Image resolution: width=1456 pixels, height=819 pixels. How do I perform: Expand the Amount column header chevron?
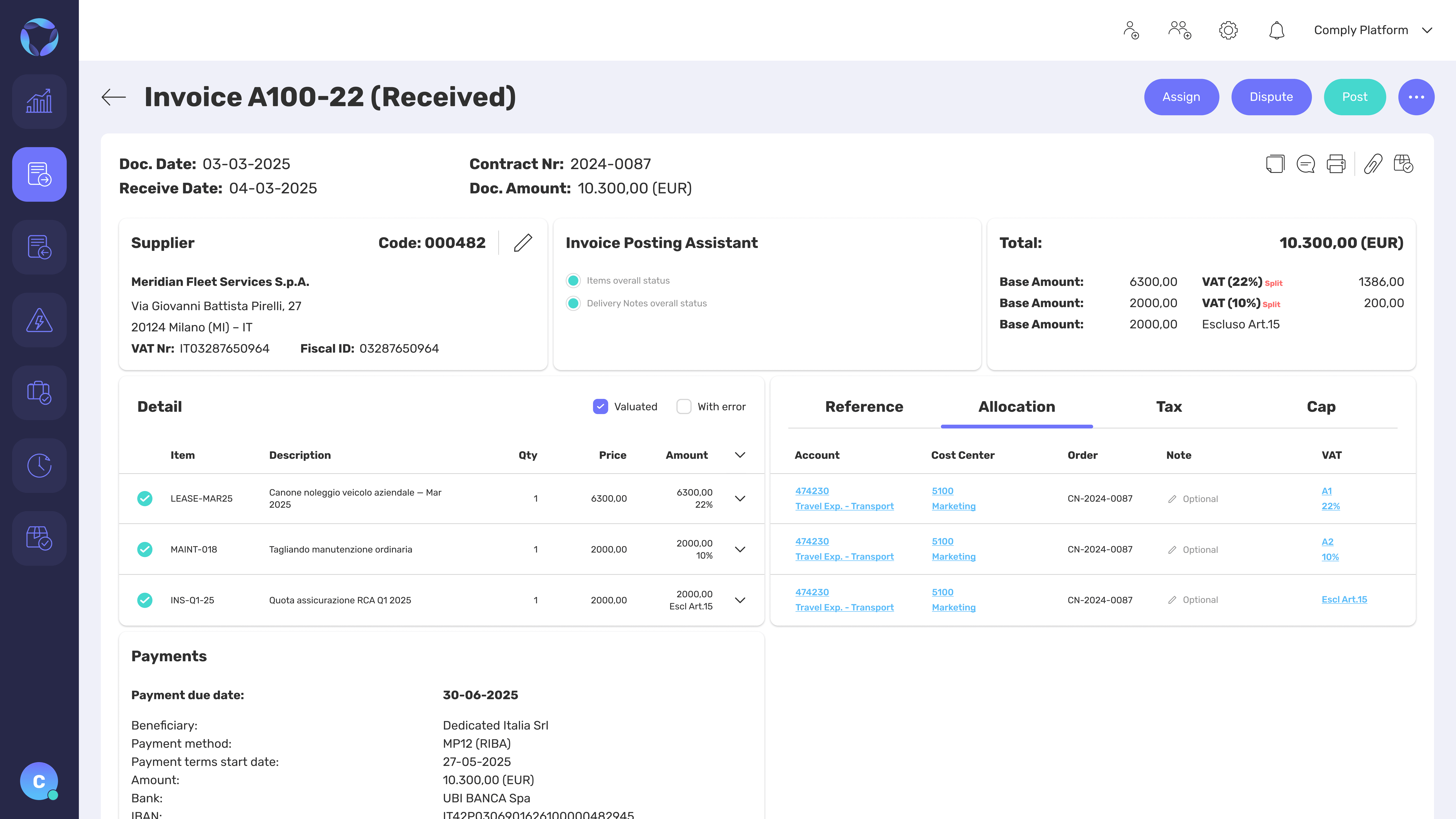(740, 455)
